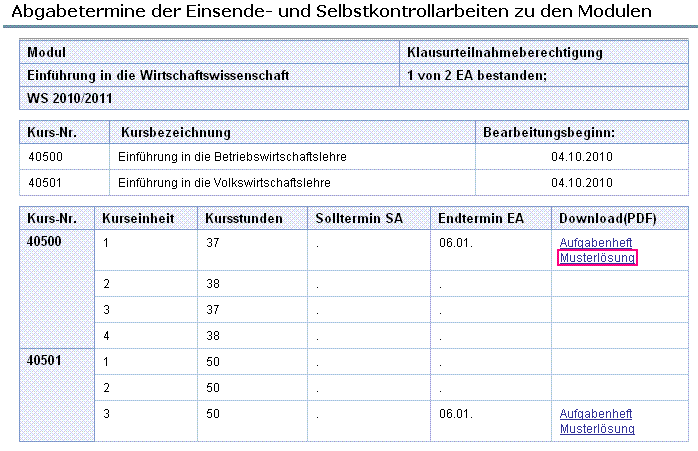Select Einführung in die Wirtschaftswissenschaft text
Image resolution: width=698 pixels, height=451 pixels.
click(158, 75)
